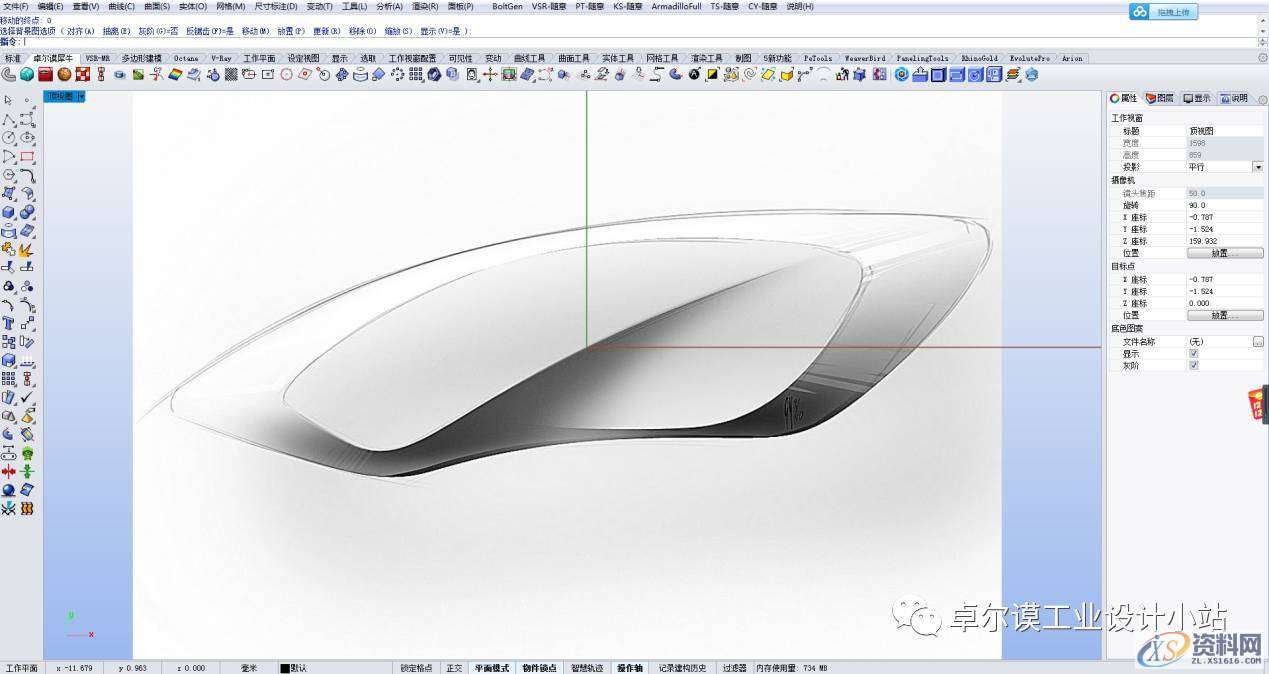Select the Polyline tool in left toolbar
This screenshot has width=1269, height=674.
(x=8, y=119)
